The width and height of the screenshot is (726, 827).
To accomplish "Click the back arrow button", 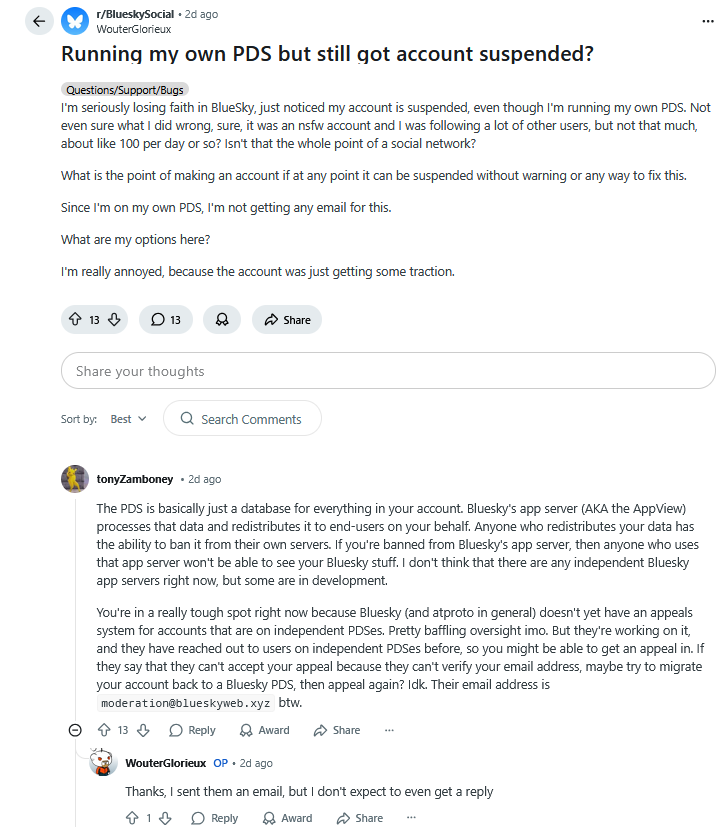I will 39,21.
